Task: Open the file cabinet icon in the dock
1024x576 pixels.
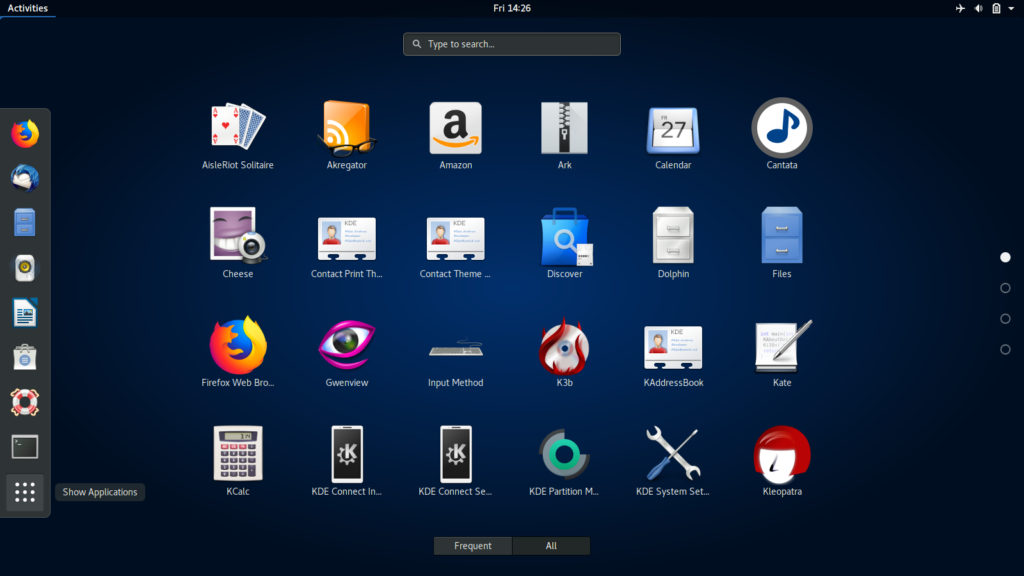Action: click(25, 223)
